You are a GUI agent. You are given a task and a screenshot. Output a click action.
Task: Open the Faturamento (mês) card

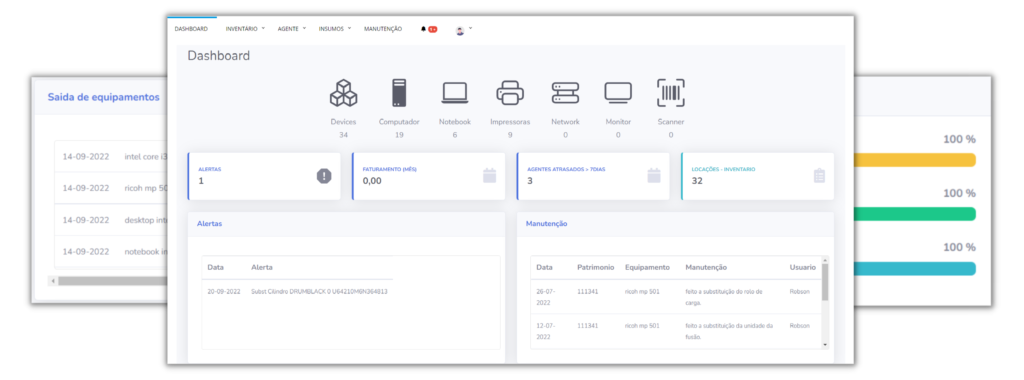tap(428, 176)
